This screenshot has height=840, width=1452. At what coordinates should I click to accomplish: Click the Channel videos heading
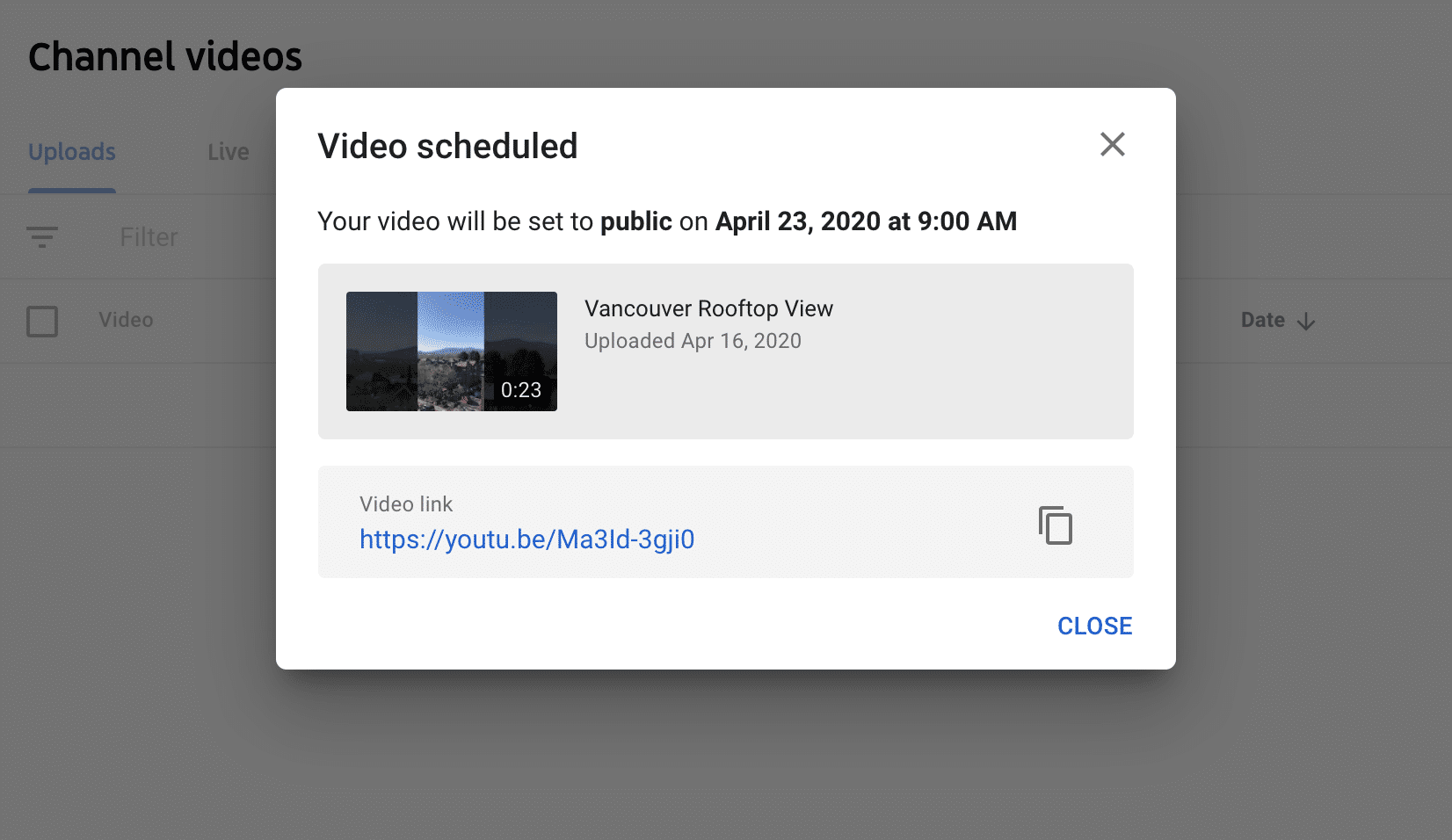[164, 56]
